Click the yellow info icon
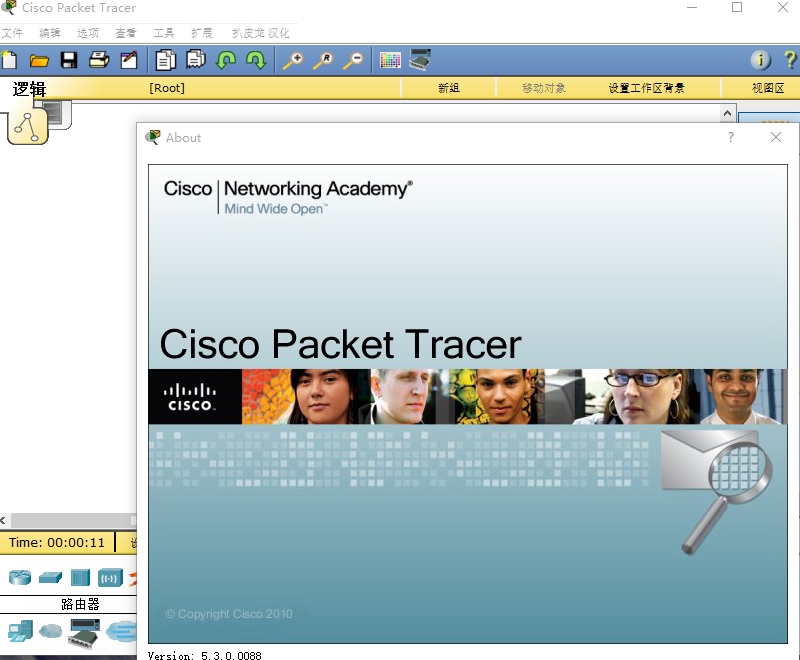800x660 pixels. [760, 60]
